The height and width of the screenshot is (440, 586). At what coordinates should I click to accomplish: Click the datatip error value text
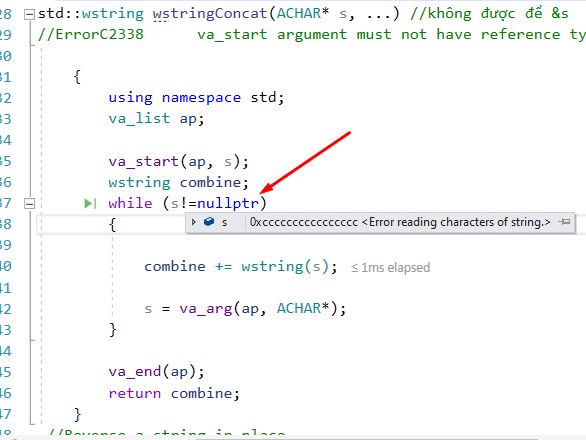400,222
